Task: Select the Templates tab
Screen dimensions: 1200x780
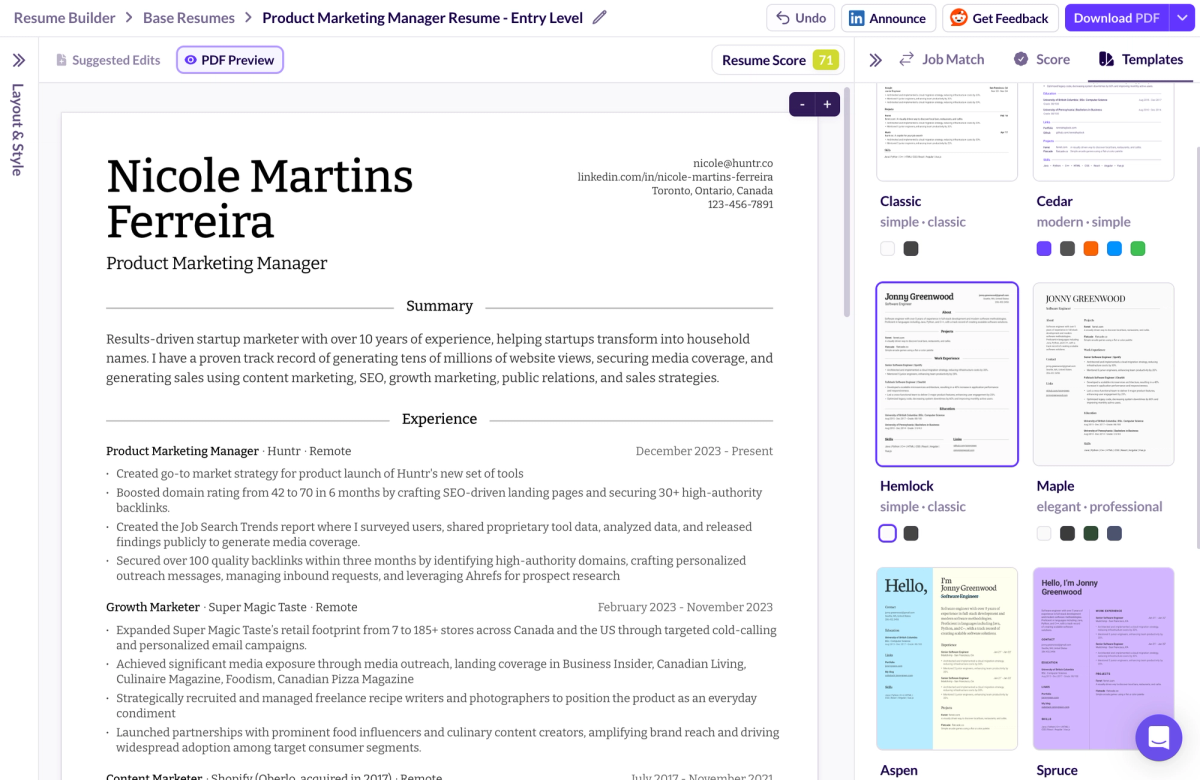Action: pos(1141,59)
